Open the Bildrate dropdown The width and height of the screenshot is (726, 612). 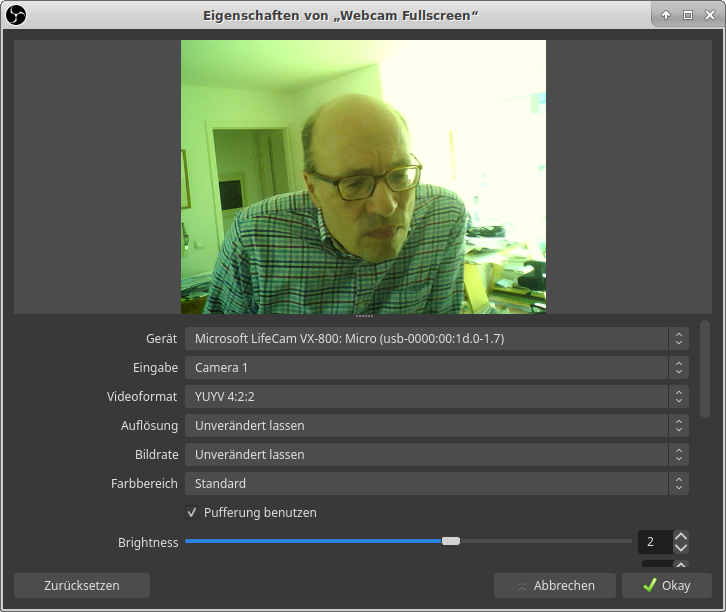[x=437, y=455]
